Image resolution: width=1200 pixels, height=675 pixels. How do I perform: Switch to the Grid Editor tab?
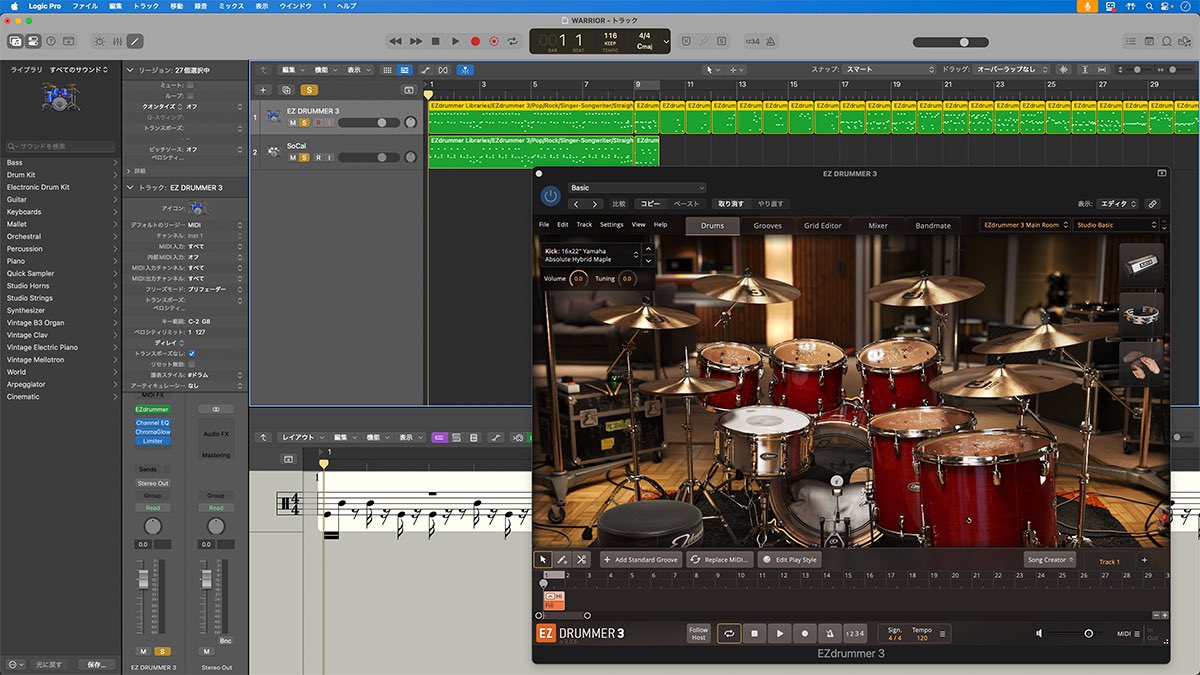pos(823,226)
